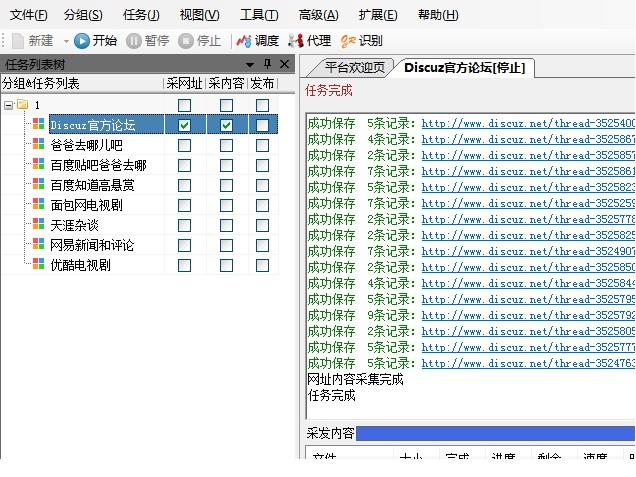
Task: Click the red 任务完成 status text
Action: (x=329, y=90)
